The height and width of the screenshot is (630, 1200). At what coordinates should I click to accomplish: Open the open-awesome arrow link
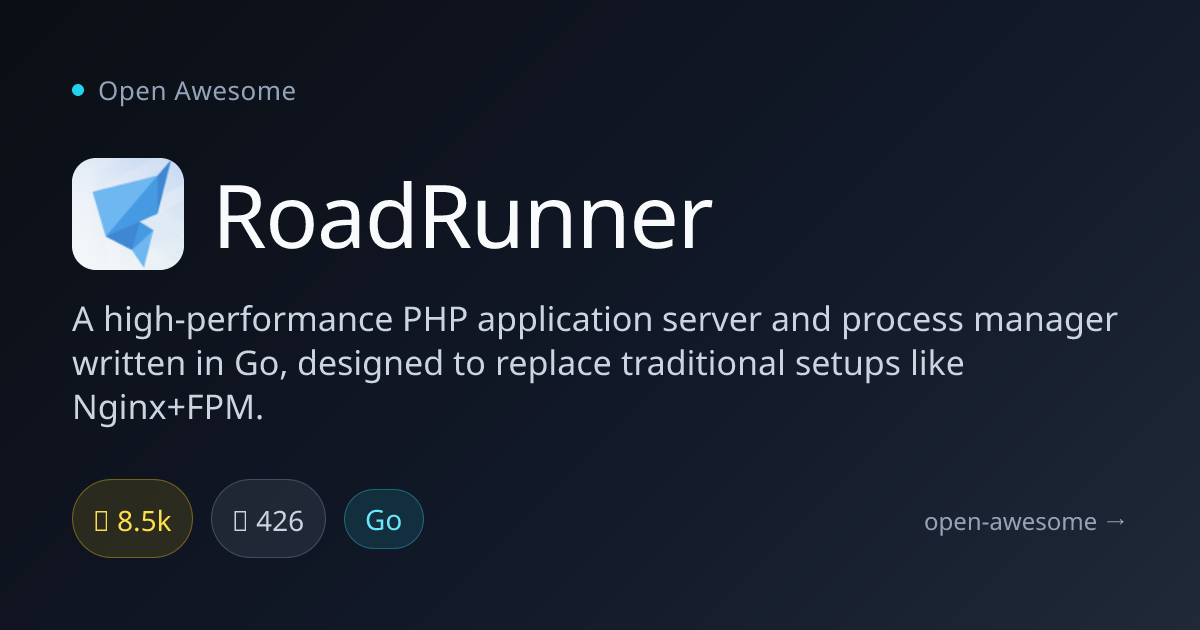[1026, 521]
